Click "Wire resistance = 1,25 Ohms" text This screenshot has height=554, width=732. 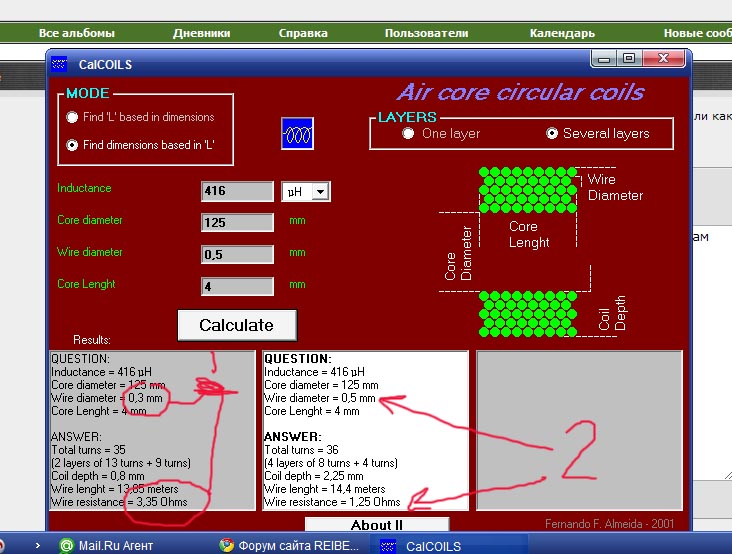tap(332, 502)
